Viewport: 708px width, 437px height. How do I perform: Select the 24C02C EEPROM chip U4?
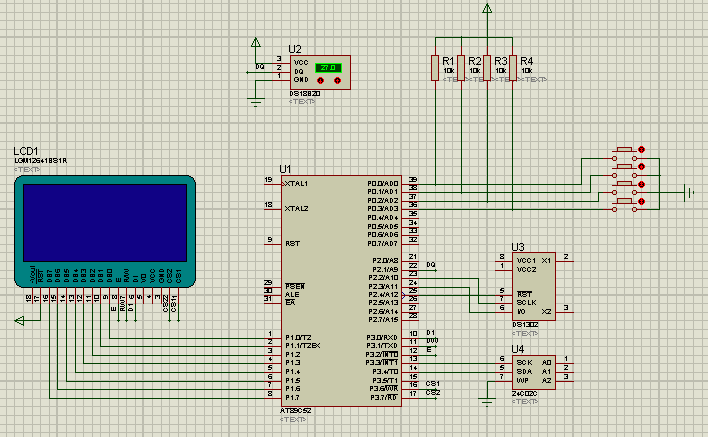[x=534, y=372]
